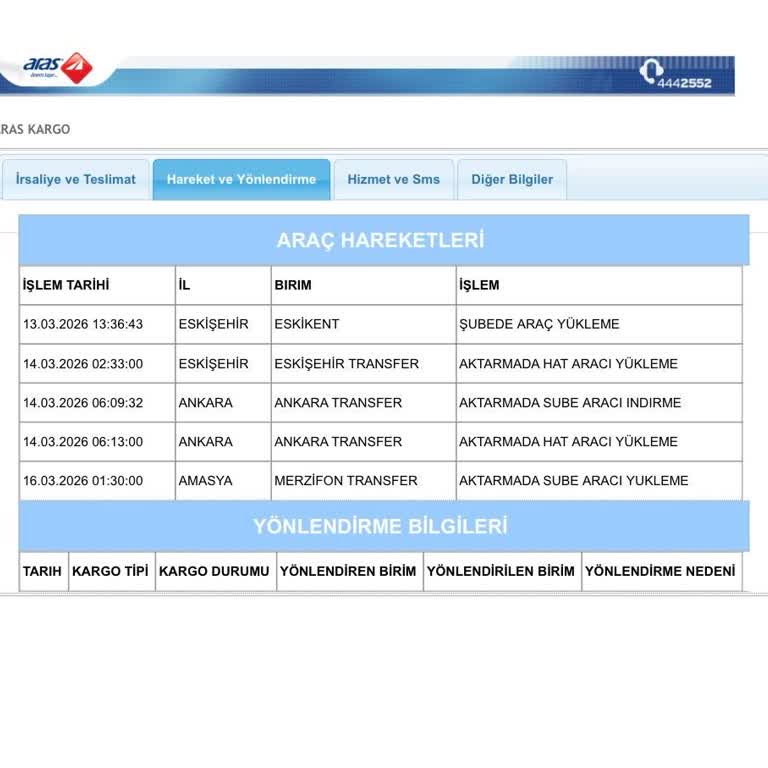
Task: Open the Diğer Bilgiler tab
Action: (x=512, y=179)
